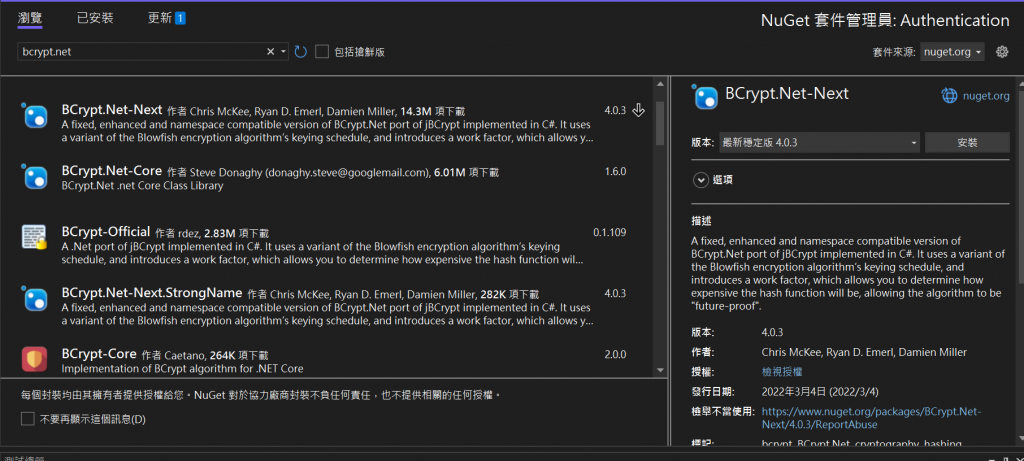Click version 1.6.0 of BCrypt.Net-Core
1024x461 pixels.
point(615,172)
